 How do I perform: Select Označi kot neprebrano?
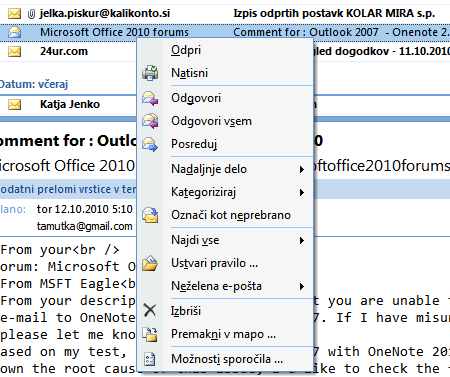pos(225,215)
